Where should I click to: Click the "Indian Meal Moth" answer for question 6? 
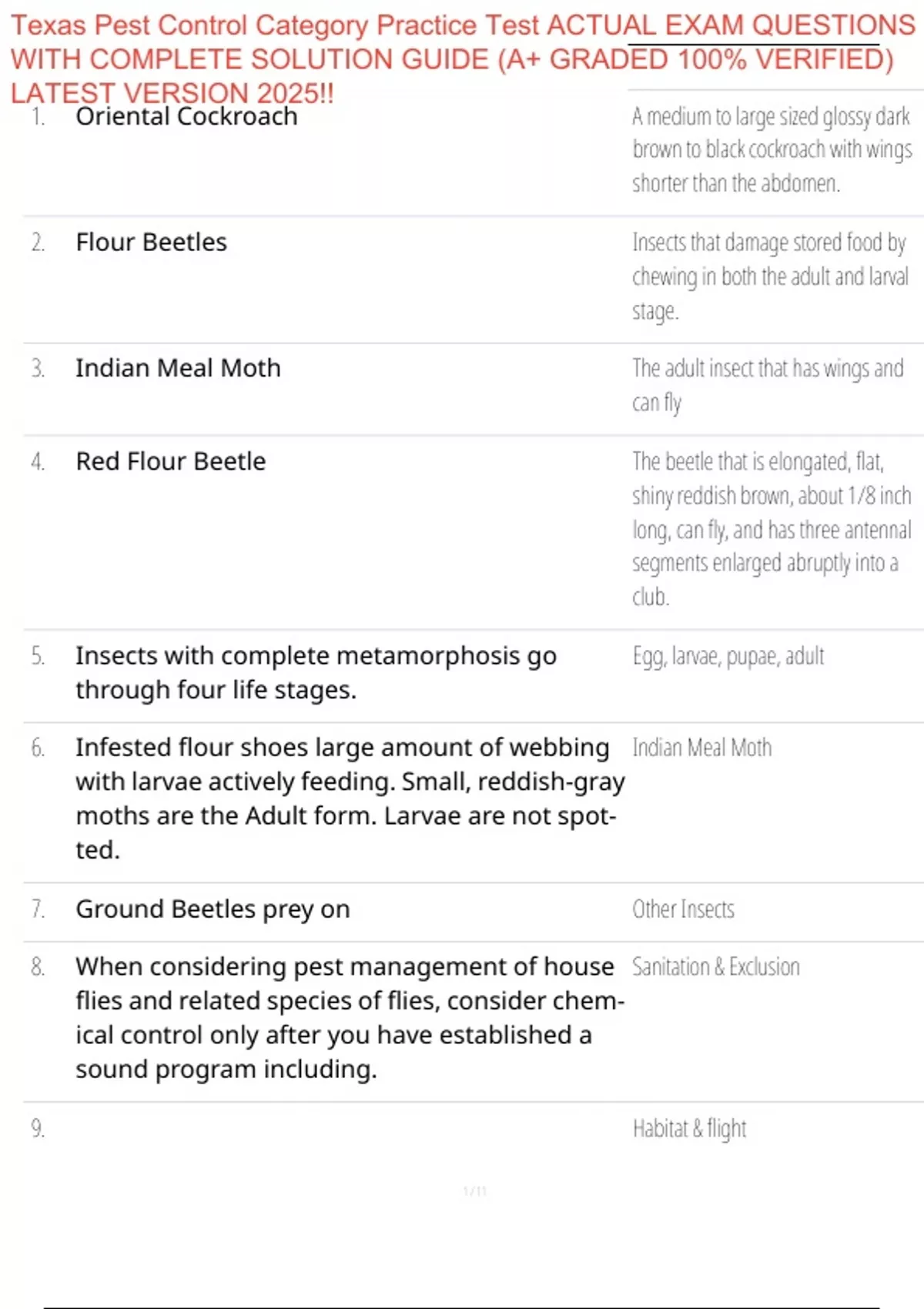[701, 748]
